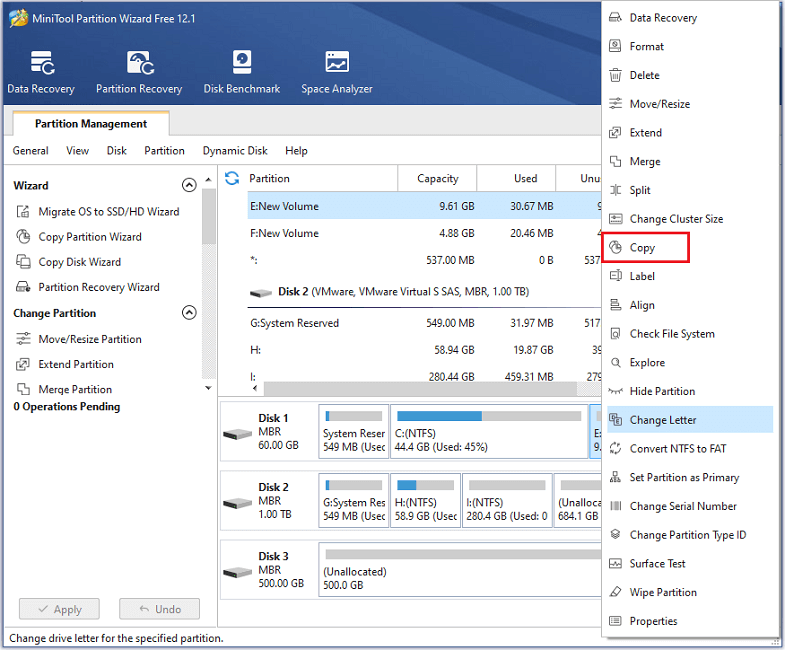
Task: Select Properties in the context menu
Action: pos(690,621)
